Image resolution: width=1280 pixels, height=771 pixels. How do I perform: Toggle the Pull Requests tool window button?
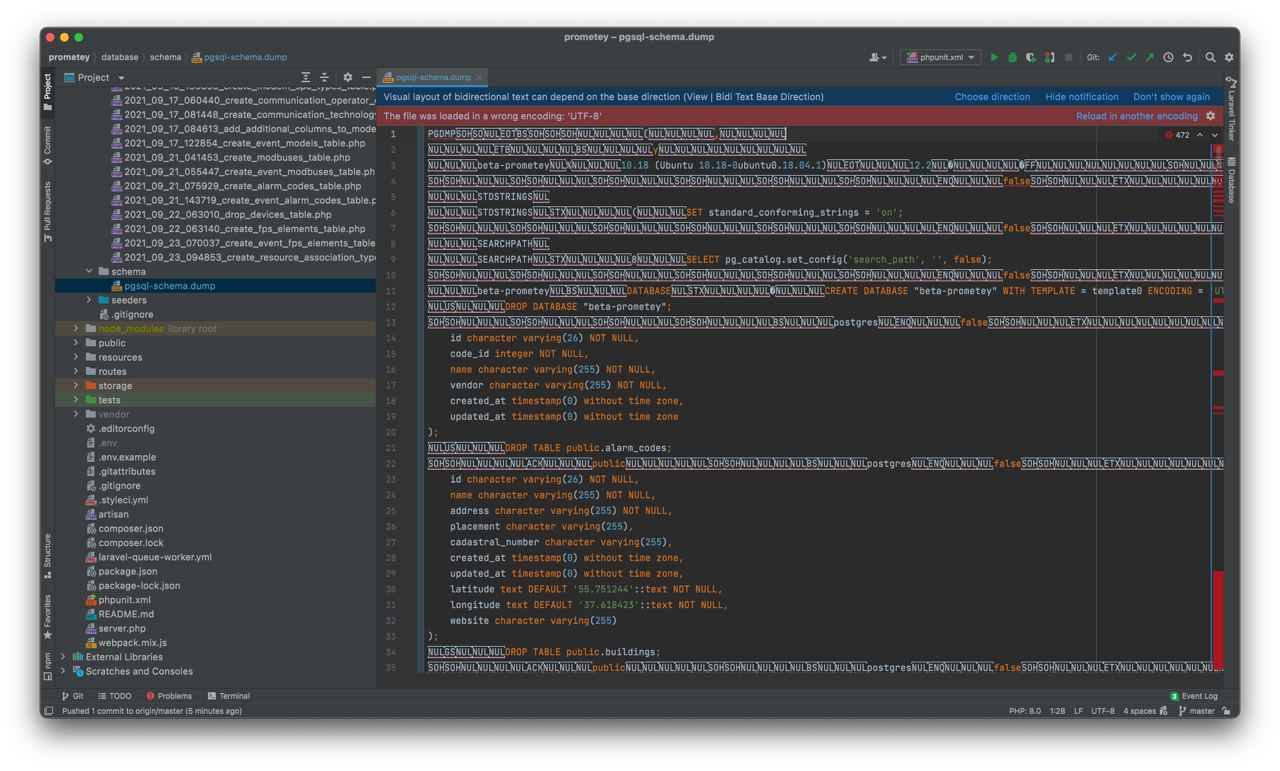click(47, 212)
